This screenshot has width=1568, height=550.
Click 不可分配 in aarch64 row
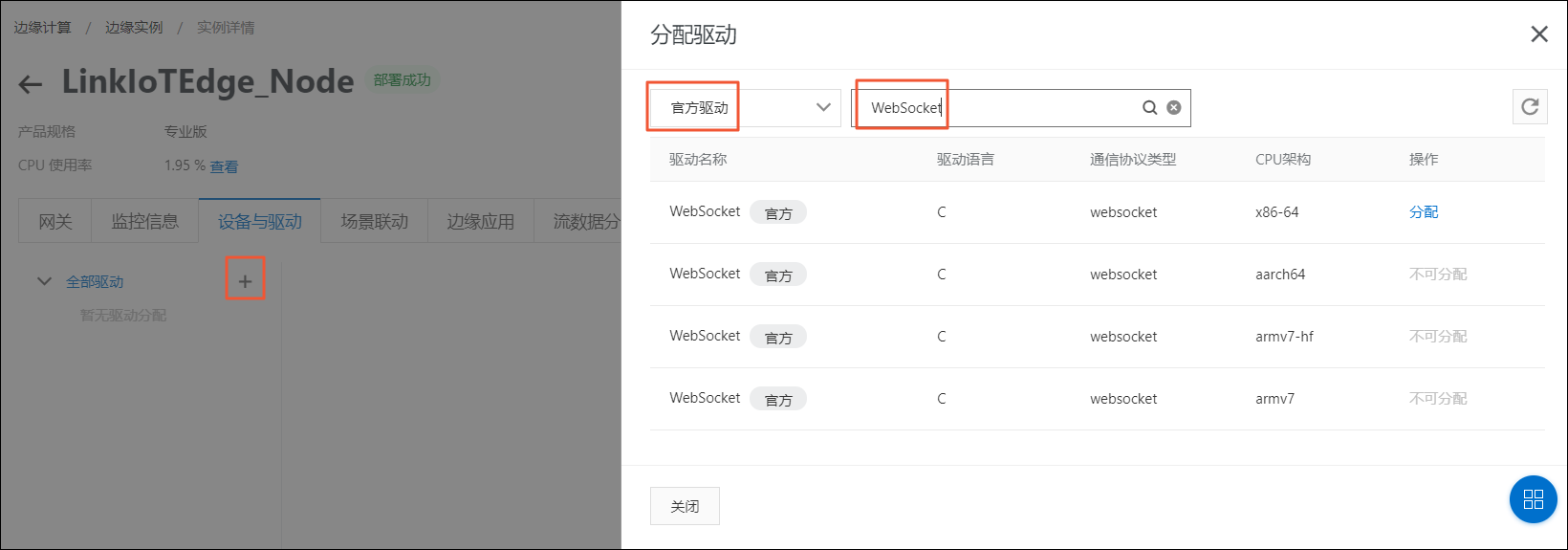(x=1438, y=275)
